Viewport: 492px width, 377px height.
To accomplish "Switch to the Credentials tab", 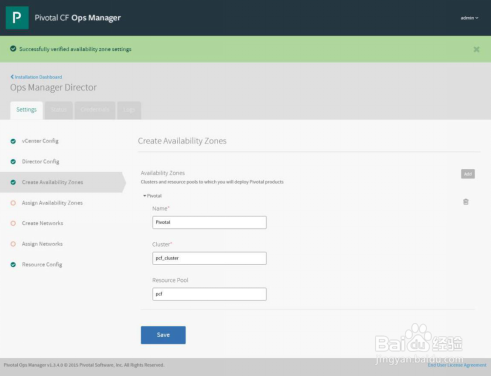I will coord(95,110).
